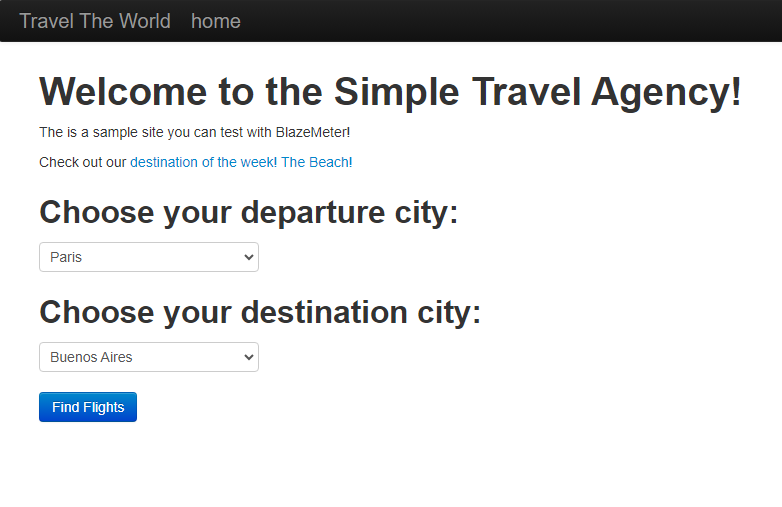Screen dimensions: 782x507
Task: Click the Find Flights button
Action: [88, 407]
